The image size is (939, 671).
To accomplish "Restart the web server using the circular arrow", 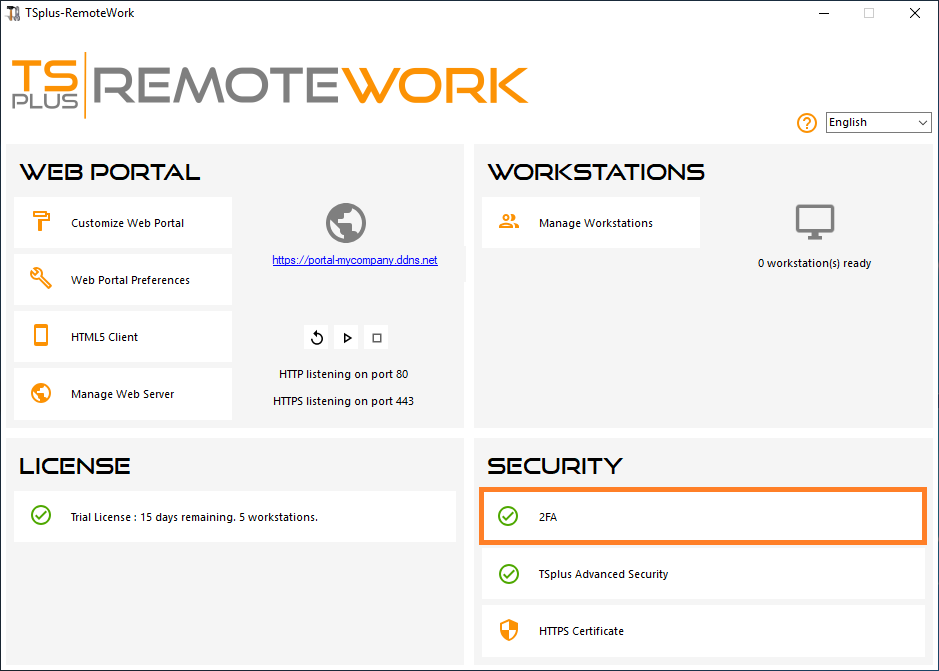I will pos(316,337).
